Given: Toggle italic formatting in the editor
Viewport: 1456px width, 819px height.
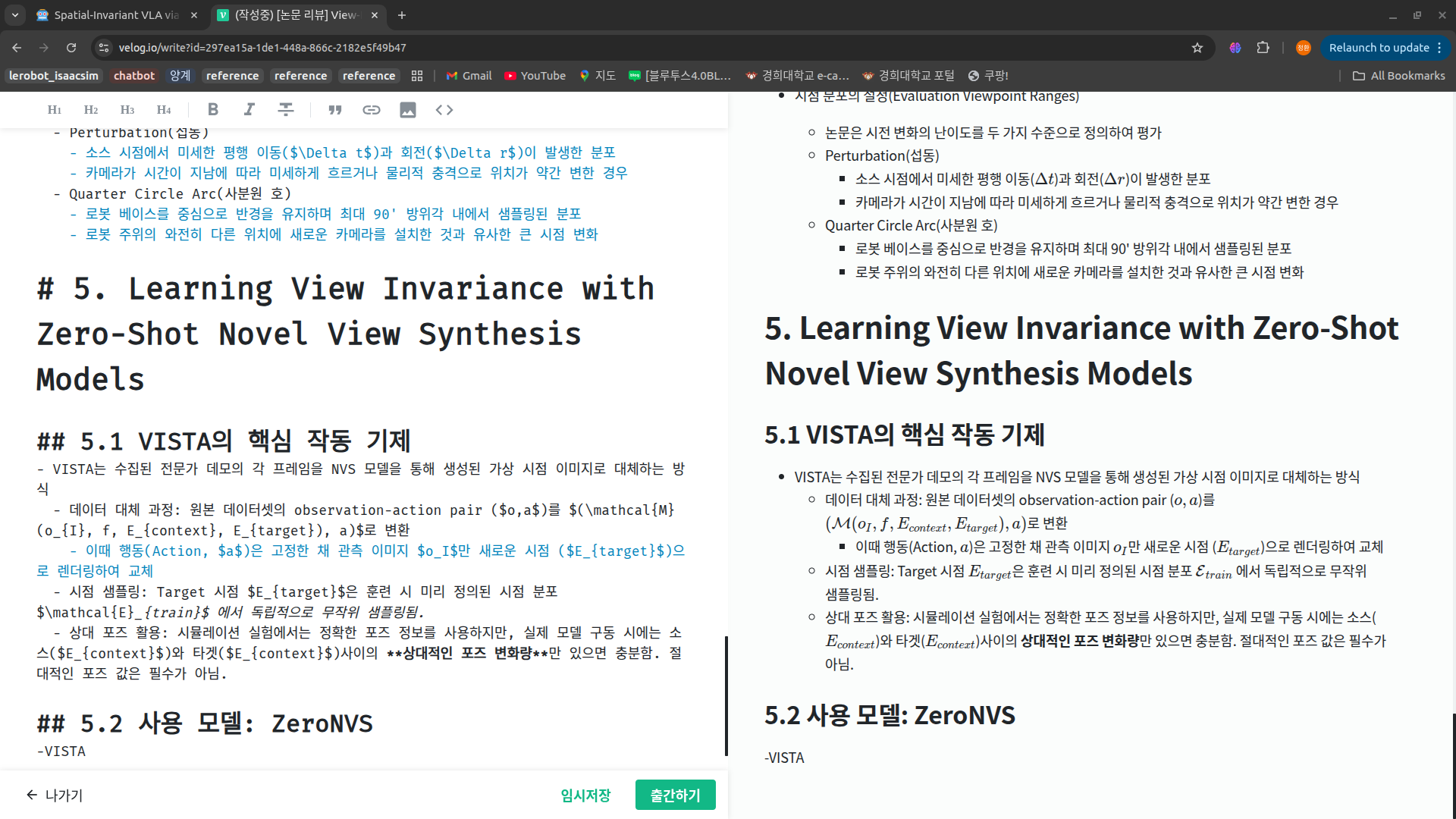Looking at the screenshot, I should pyautogui.click(x=249, y=110).
